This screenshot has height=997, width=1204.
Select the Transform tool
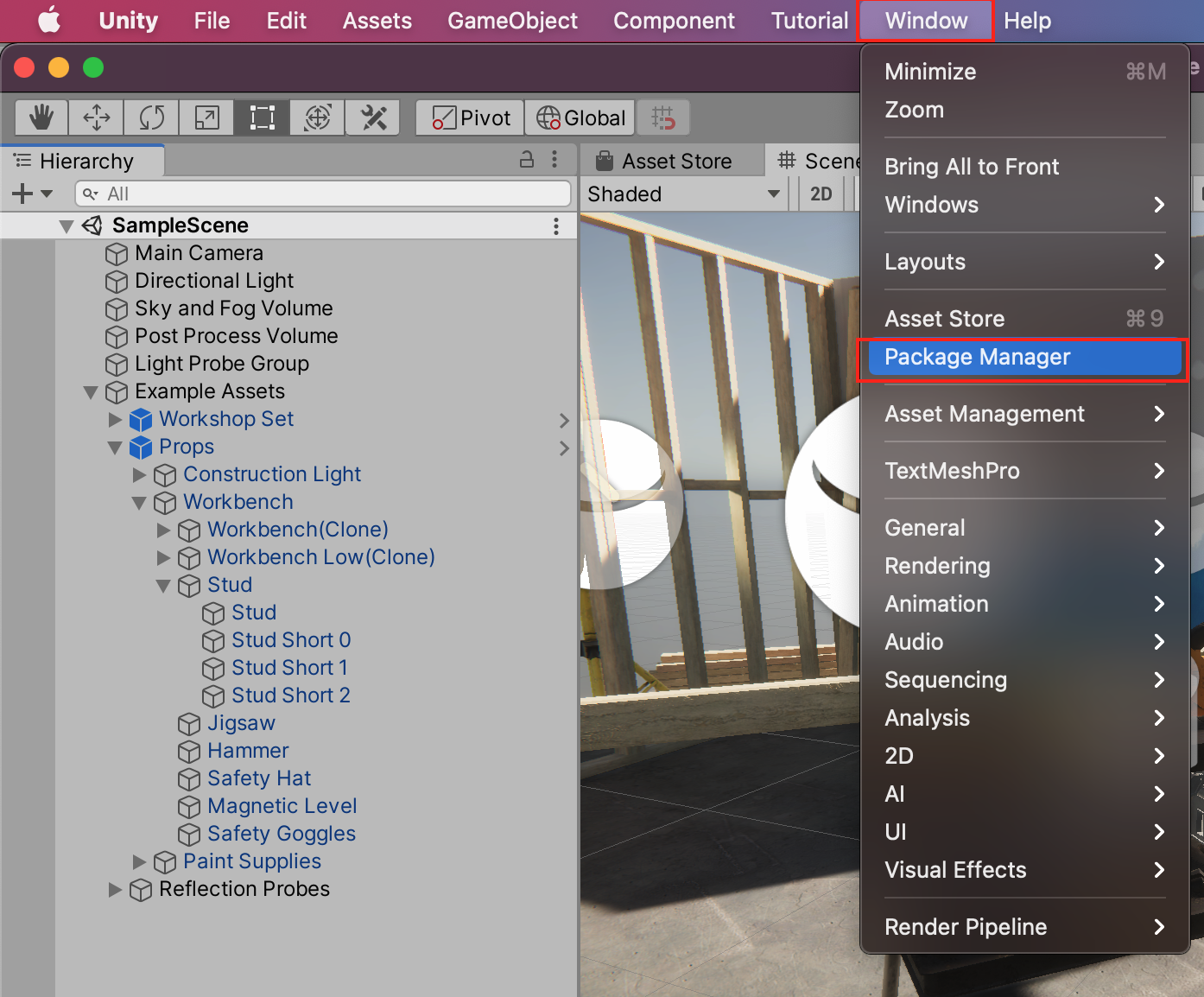(318, 117)
